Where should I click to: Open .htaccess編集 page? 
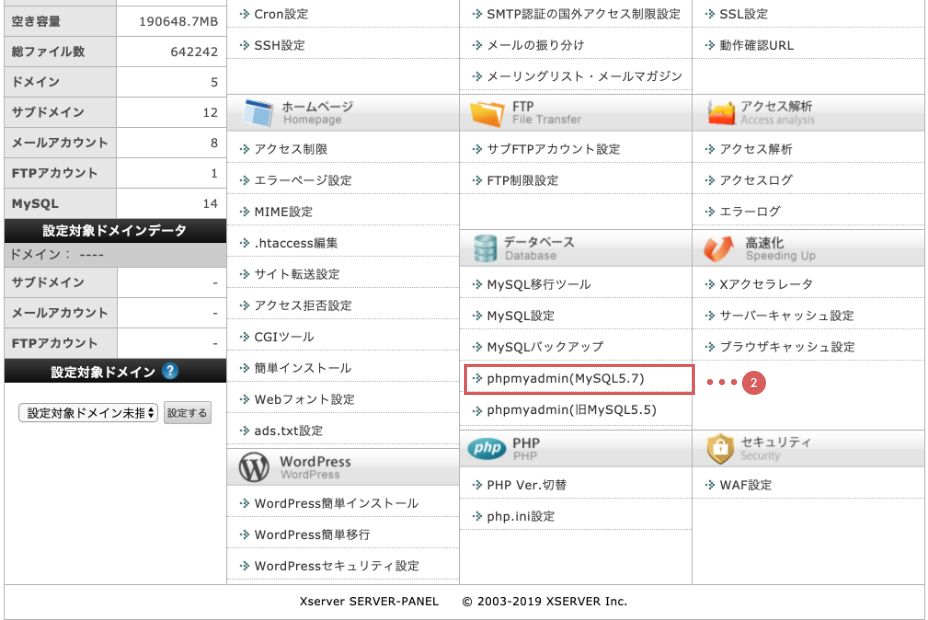[296, 243]
